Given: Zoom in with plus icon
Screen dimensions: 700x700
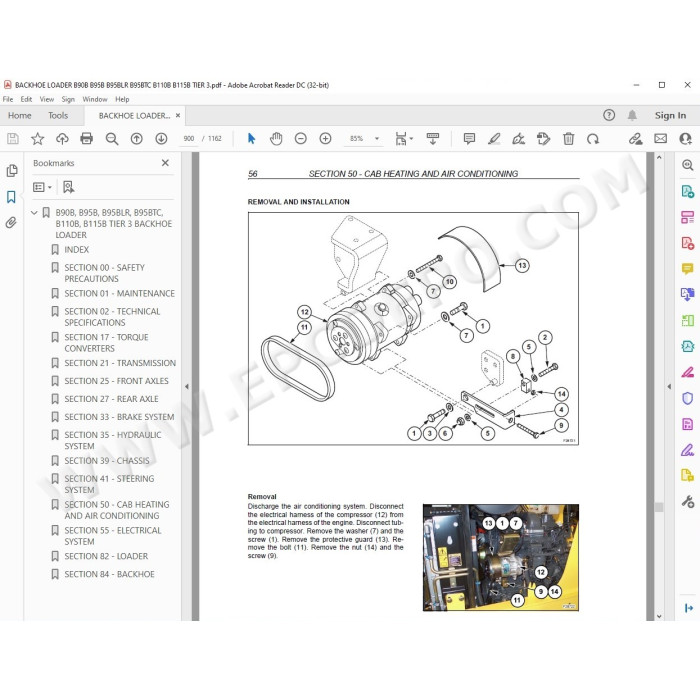Looking at the screenshot, I should [x=325, y=139].
